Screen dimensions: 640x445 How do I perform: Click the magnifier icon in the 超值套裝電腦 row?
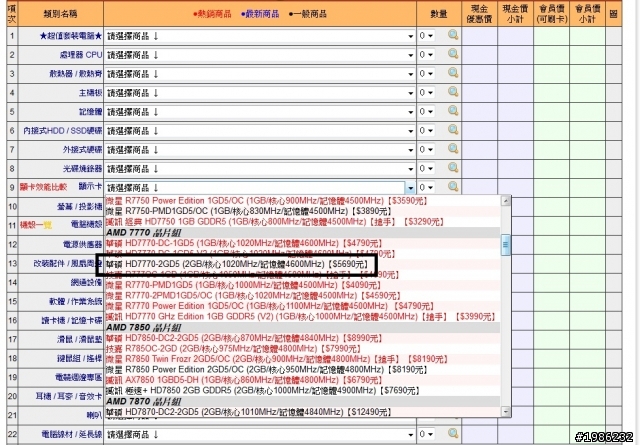point(453,35)
